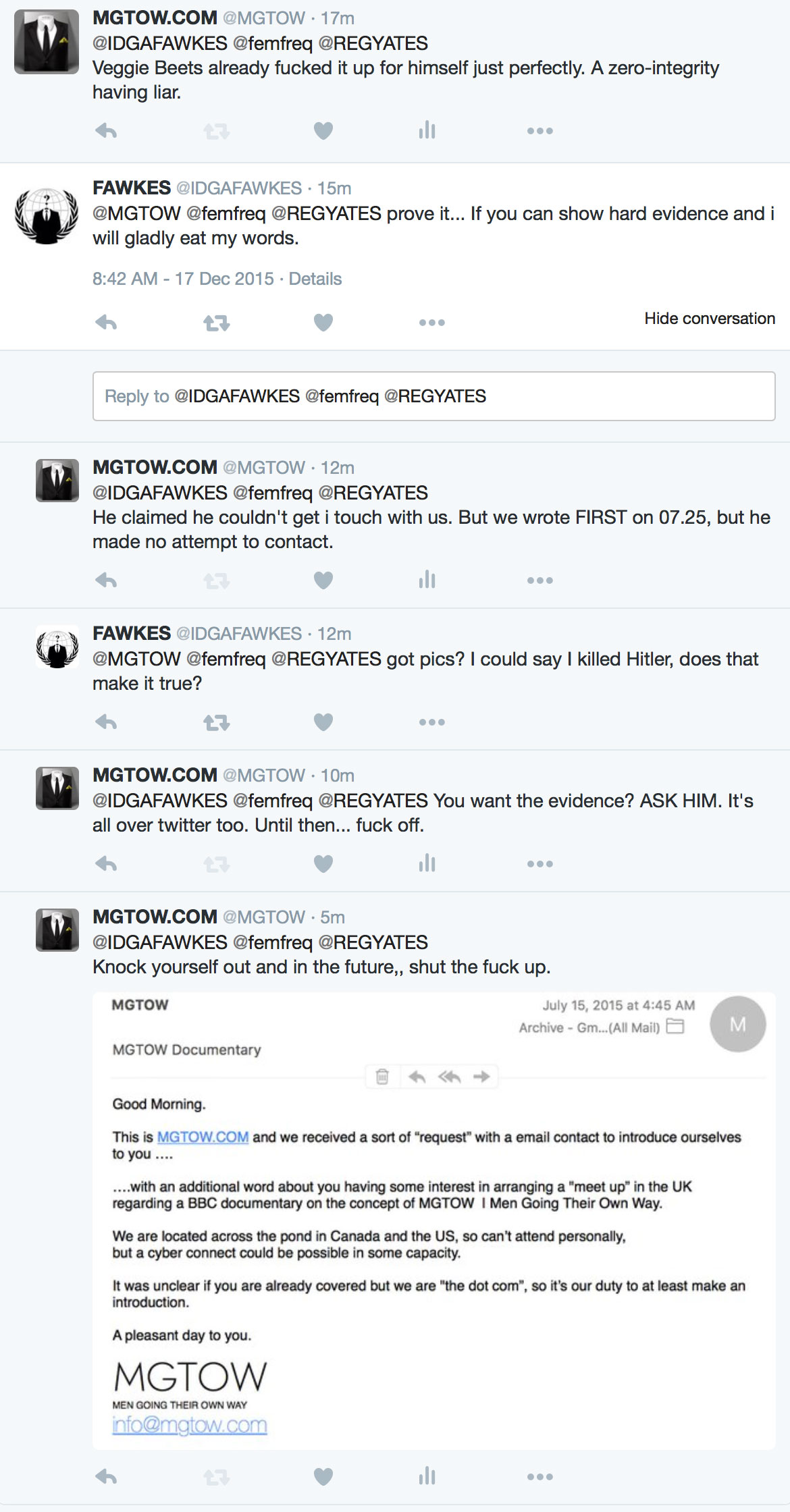This screenshot has width=790, height=1512.
Task: Like the 'Veggie Beets' tweet
Action: tap(323, 131)
